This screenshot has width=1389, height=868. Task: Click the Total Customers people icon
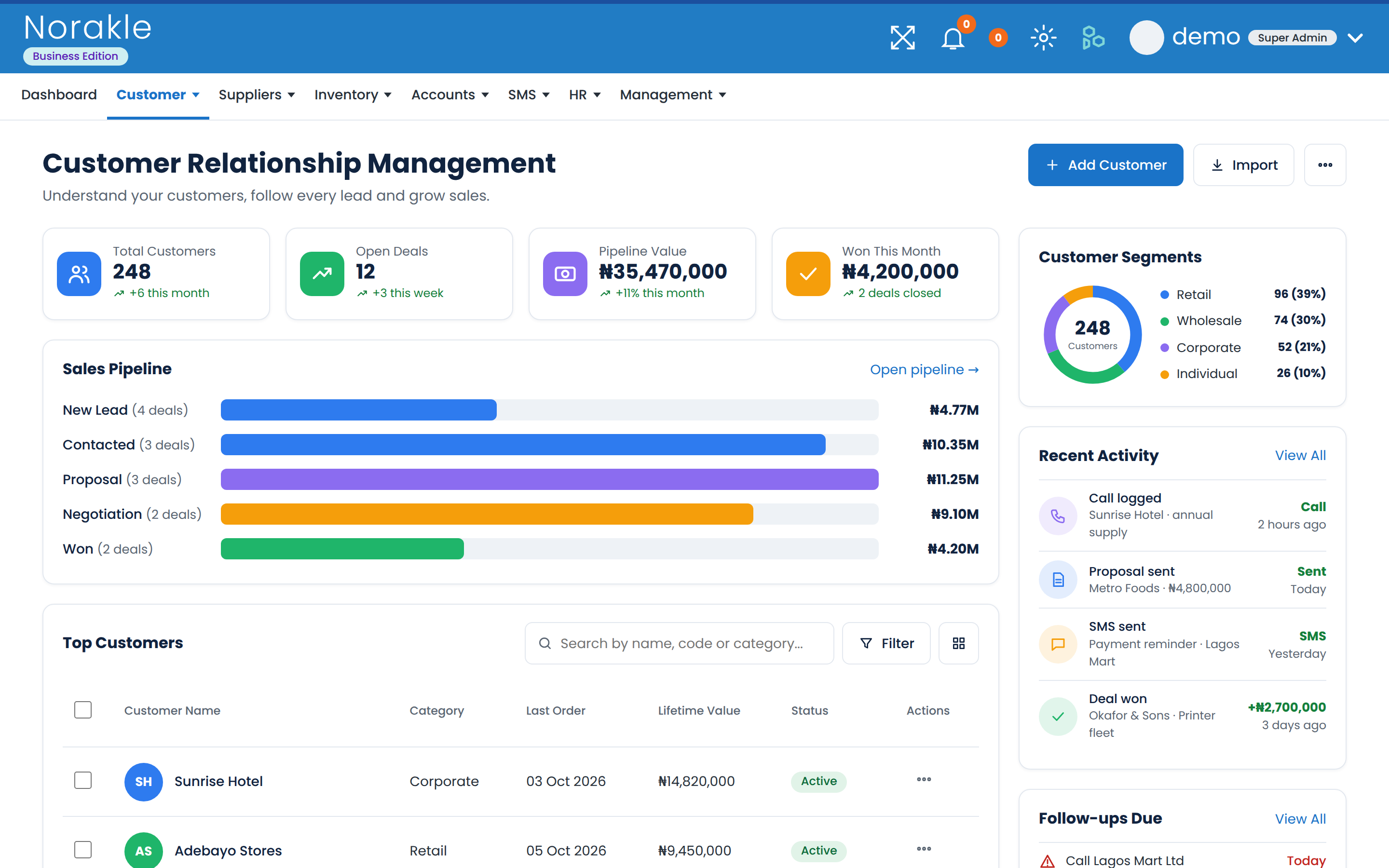79,274
